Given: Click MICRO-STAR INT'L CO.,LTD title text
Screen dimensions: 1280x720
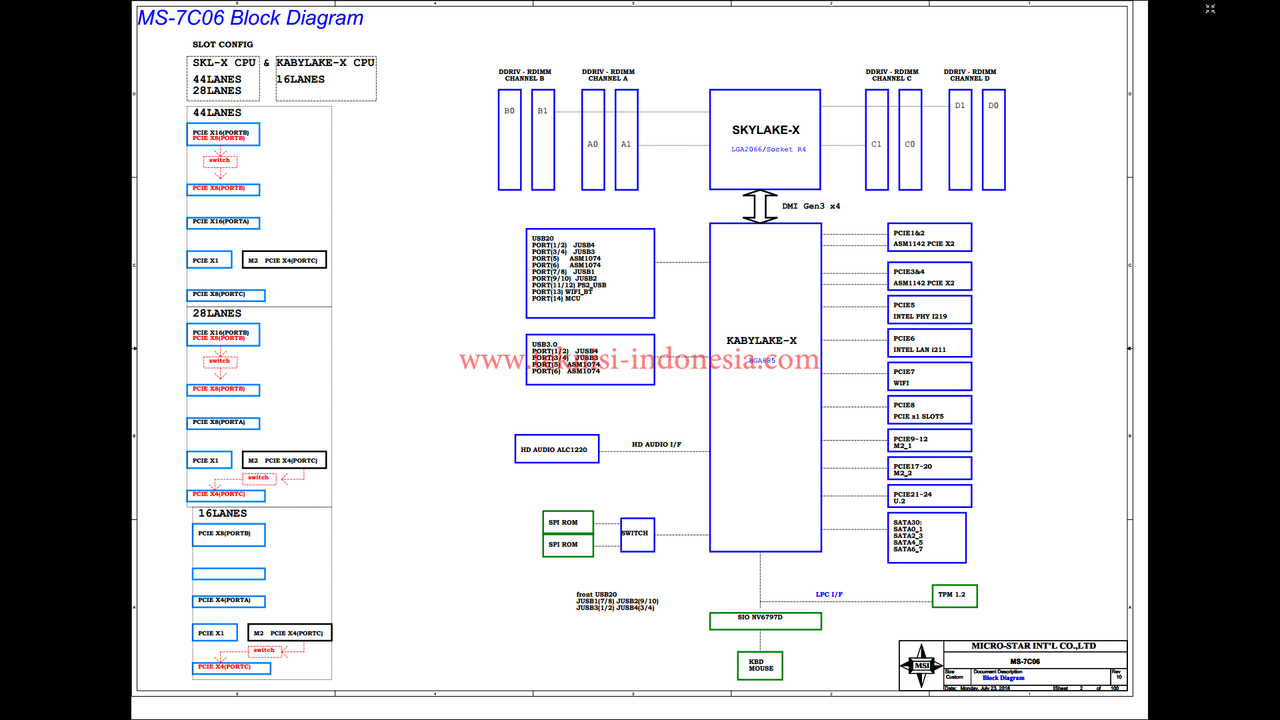Looking at the screenshot, I should 1033,646.
